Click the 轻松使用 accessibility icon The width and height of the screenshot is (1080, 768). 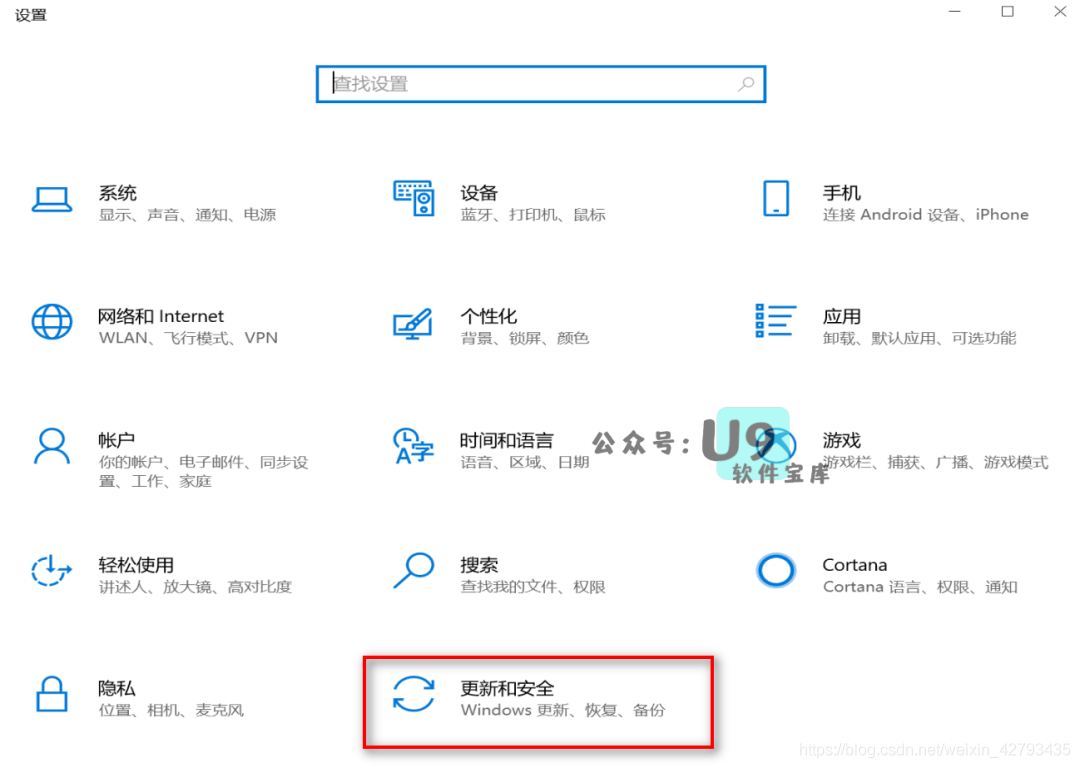[52, 571]
